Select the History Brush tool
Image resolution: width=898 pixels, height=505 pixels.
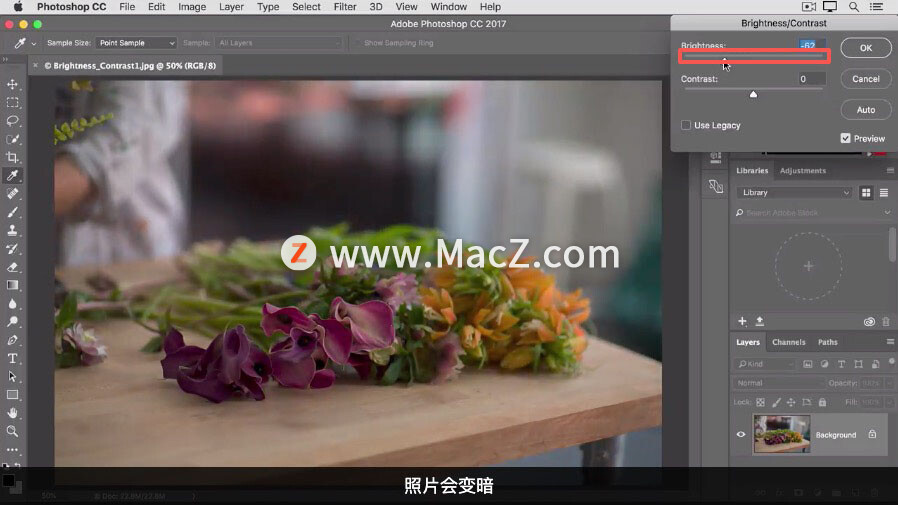12,248
